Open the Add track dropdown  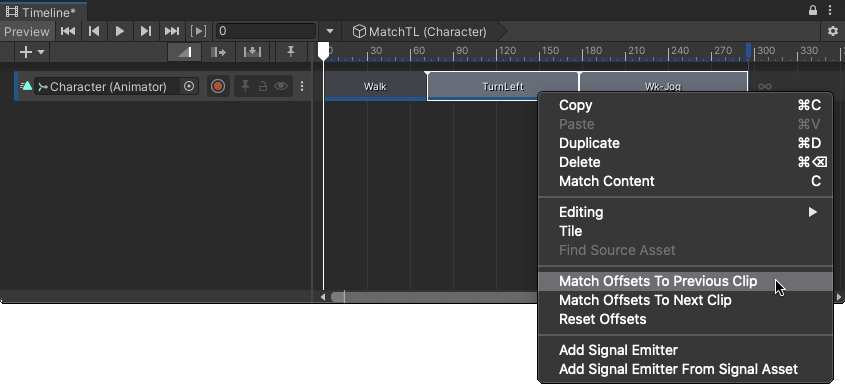click(x=32, y=52)
